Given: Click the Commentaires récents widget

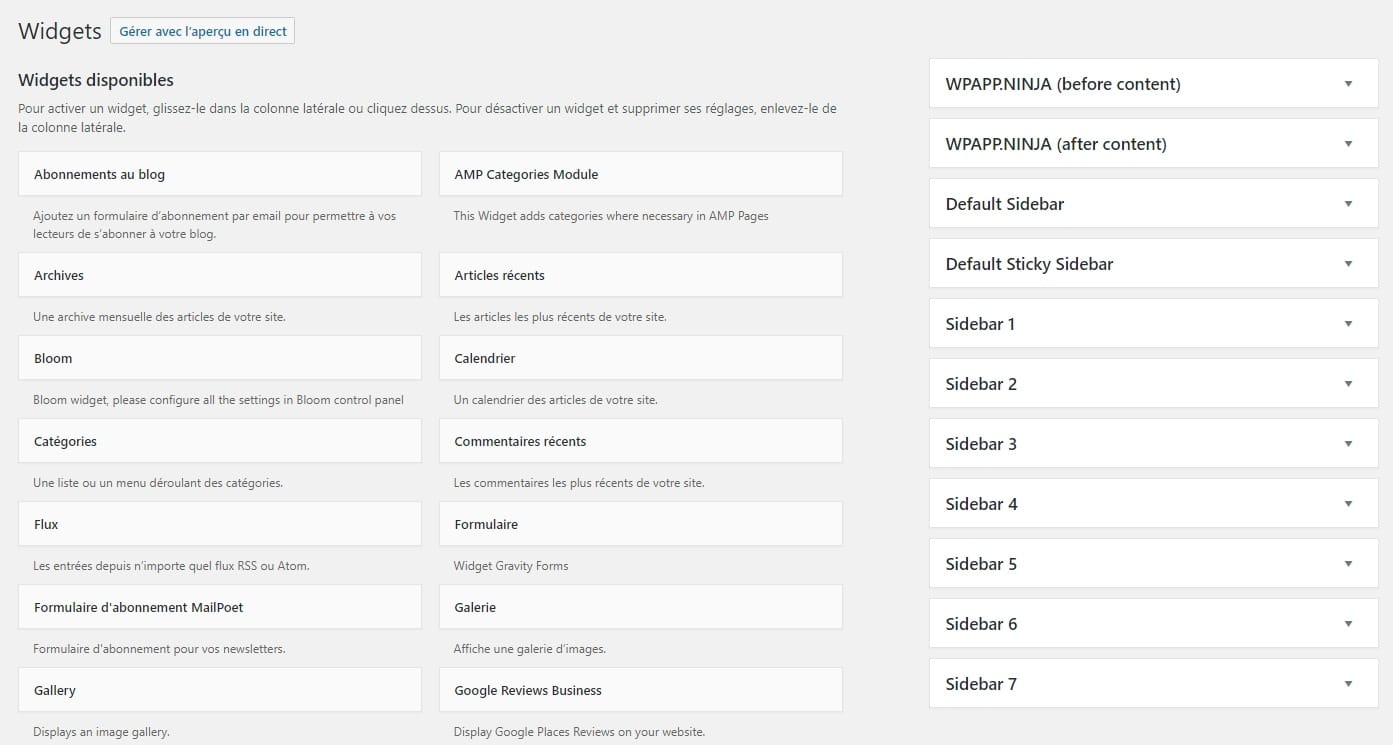Looking at the screenshot, I should (640, 440).
